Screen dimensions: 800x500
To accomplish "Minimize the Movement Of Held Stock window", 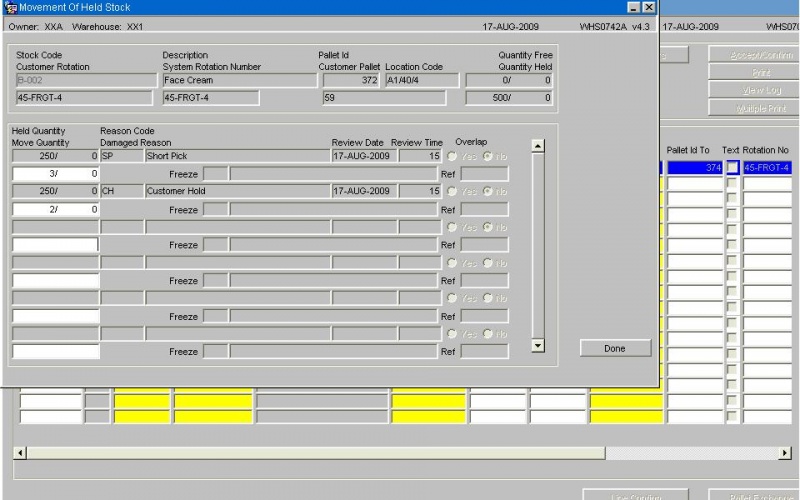I will pyautogui.click(x=633, y=7).
